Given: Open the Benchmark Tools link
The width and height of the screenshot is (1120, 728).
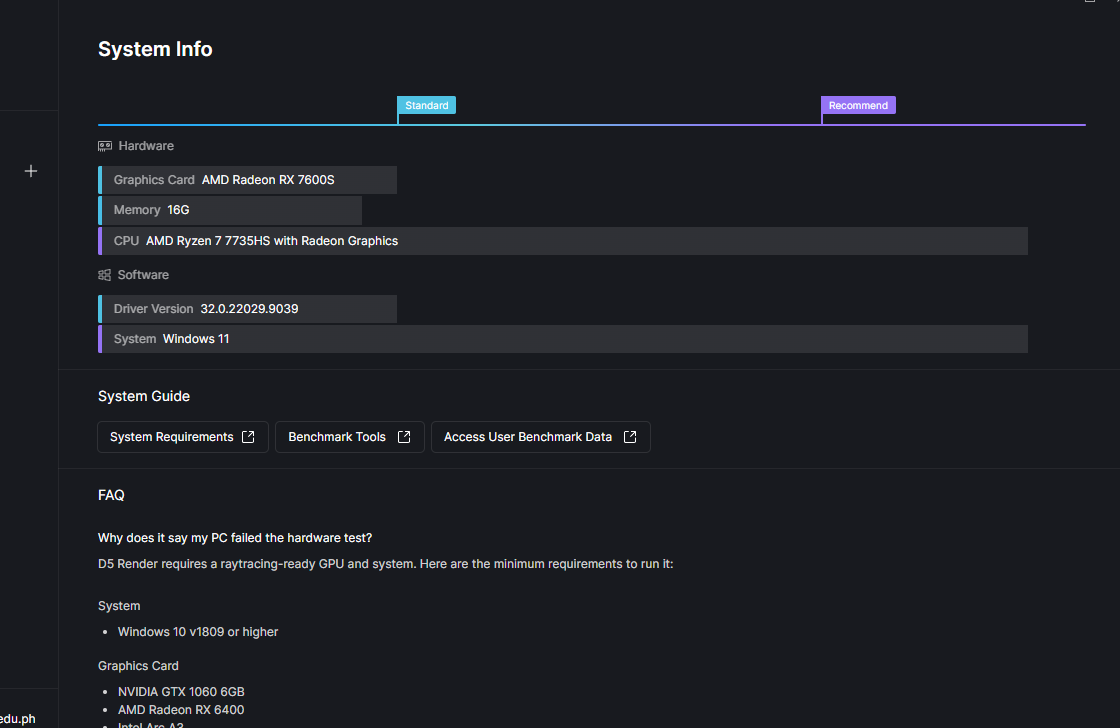Looking at the screenshot, I should pos(337,437).
